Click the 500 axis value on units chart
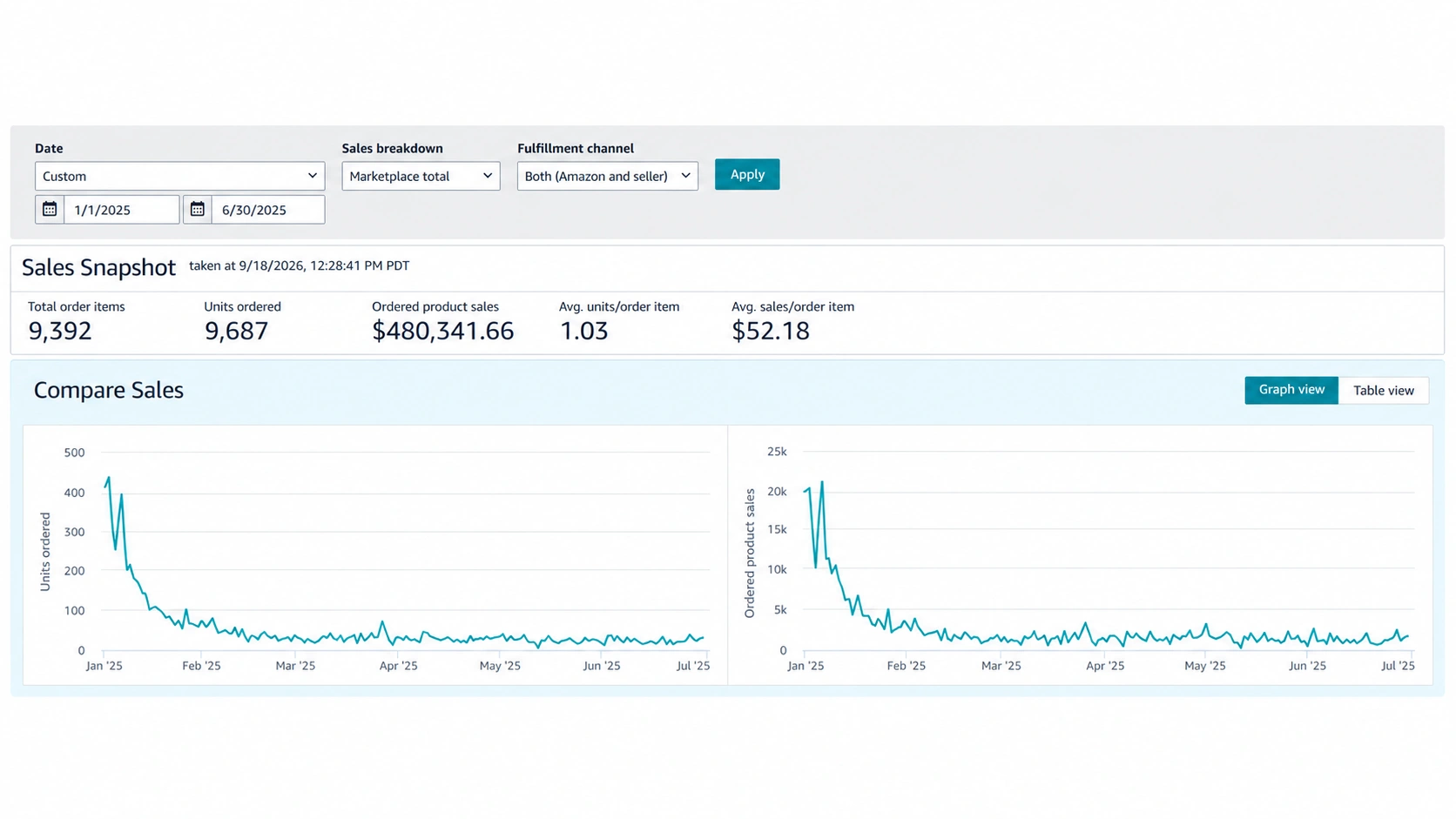 coord(75,453)
